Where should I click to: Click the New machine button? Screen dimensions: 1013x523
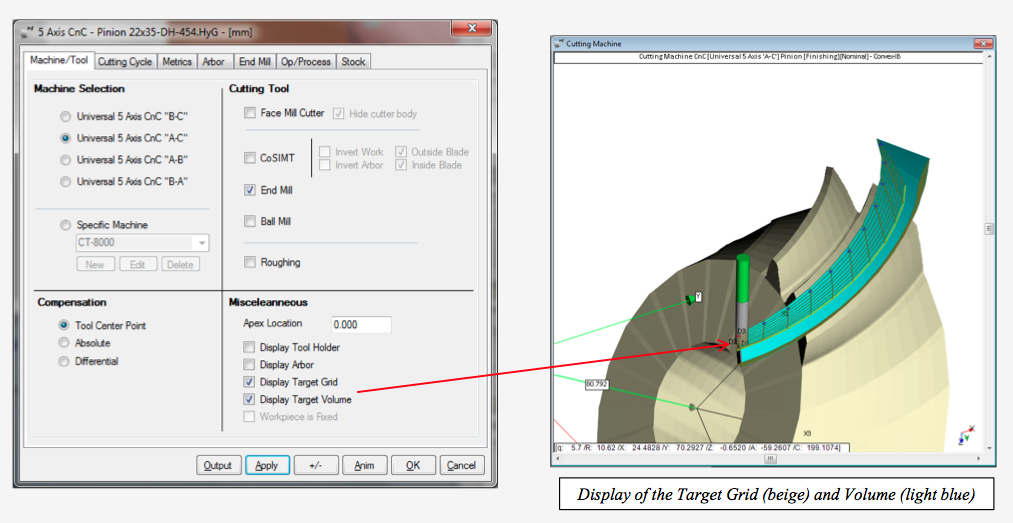[x=95, y=264]
